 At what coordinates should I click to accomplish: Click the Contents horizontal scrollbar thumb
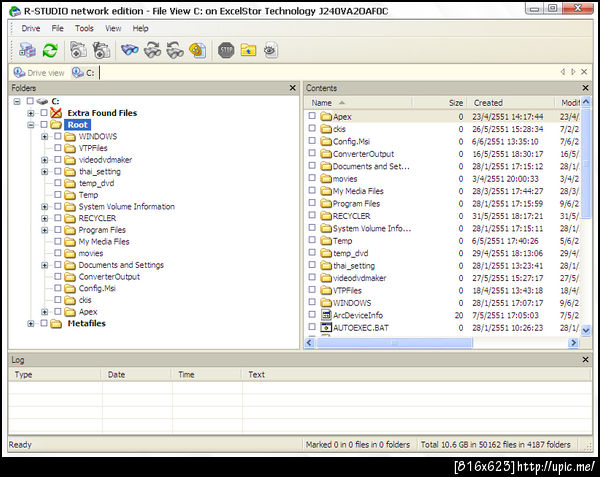(394, 343)
